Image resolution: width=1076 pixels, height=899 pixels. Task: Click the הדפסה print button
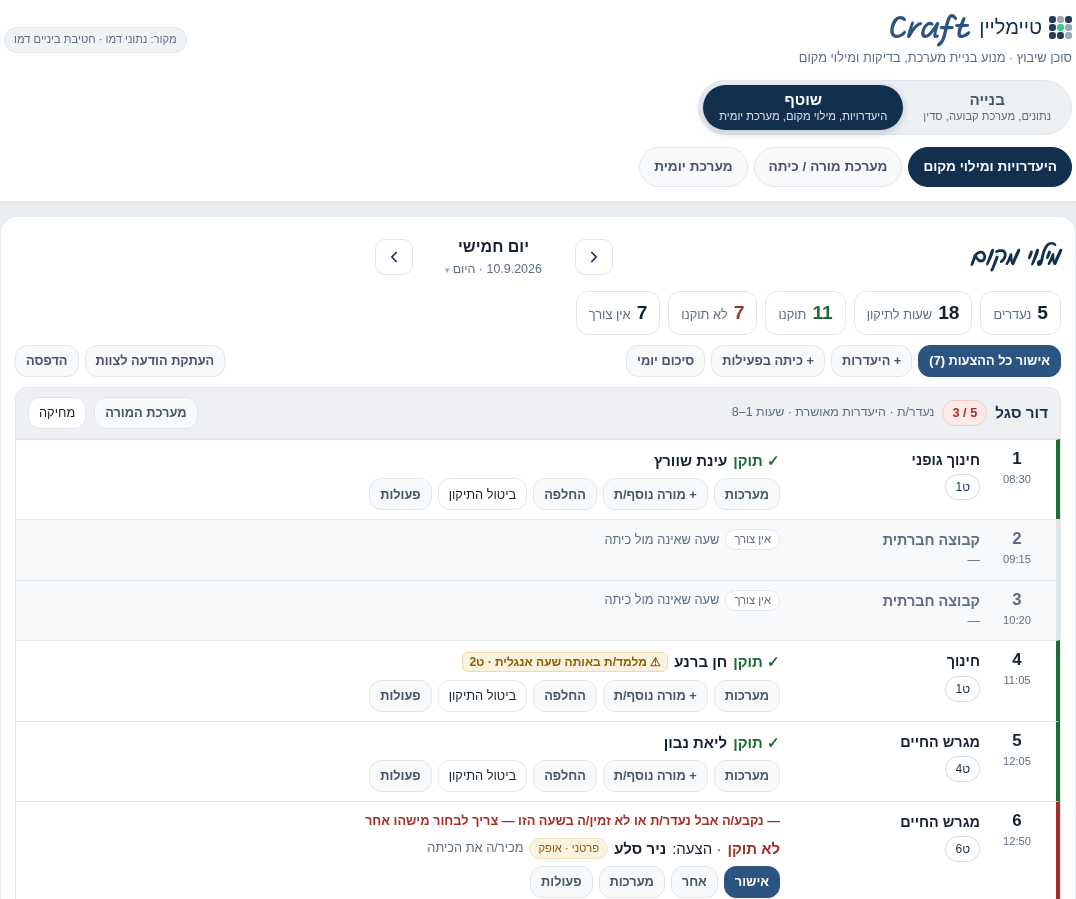[x=47, y=361]
